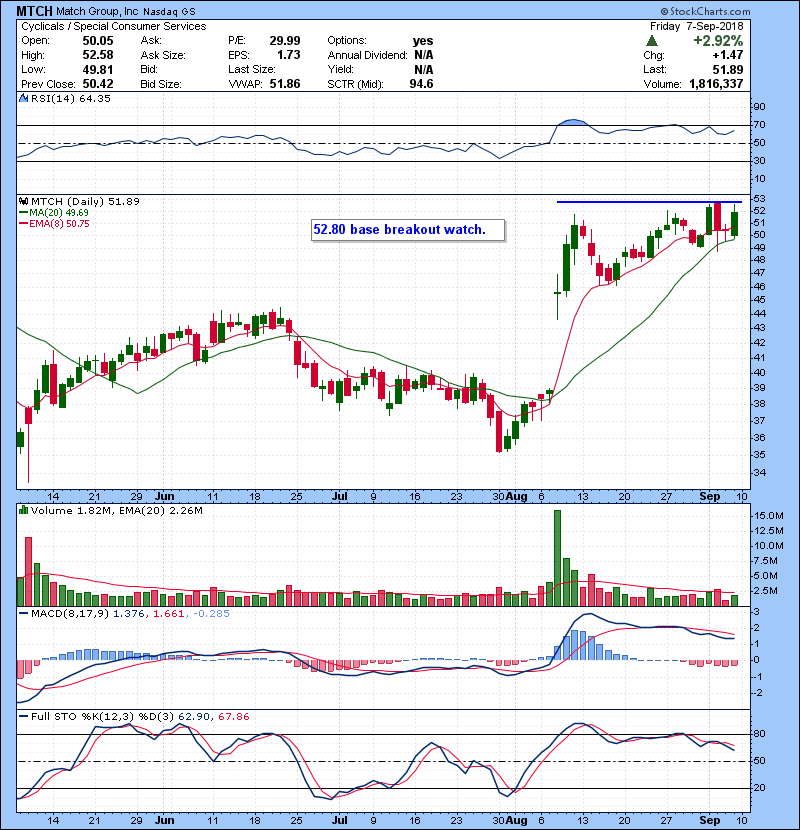Click the Prev Close value 50.42
800x830 pixels.
tap(98, 84)
